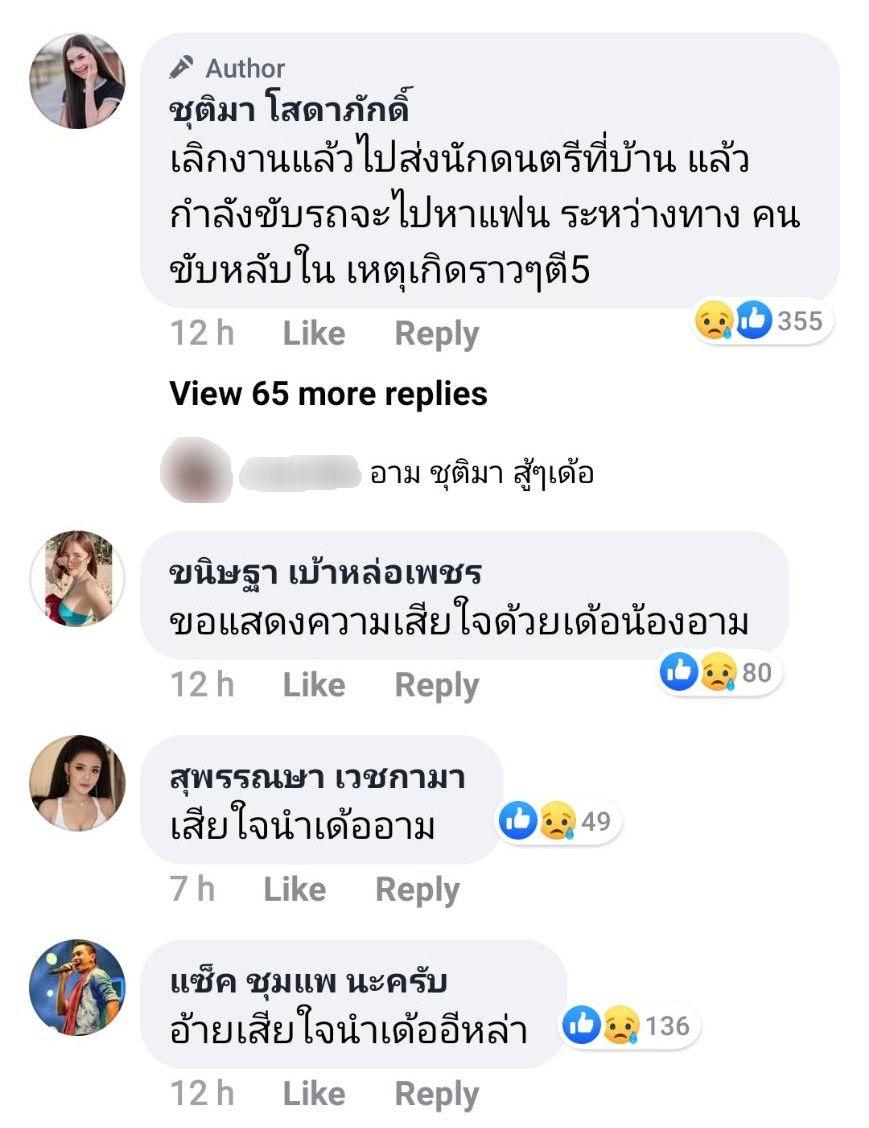Open ชุติมา โสดาภักดิ์ profile picture
The width and height of the screenshot is (869, 1128).
77,81
